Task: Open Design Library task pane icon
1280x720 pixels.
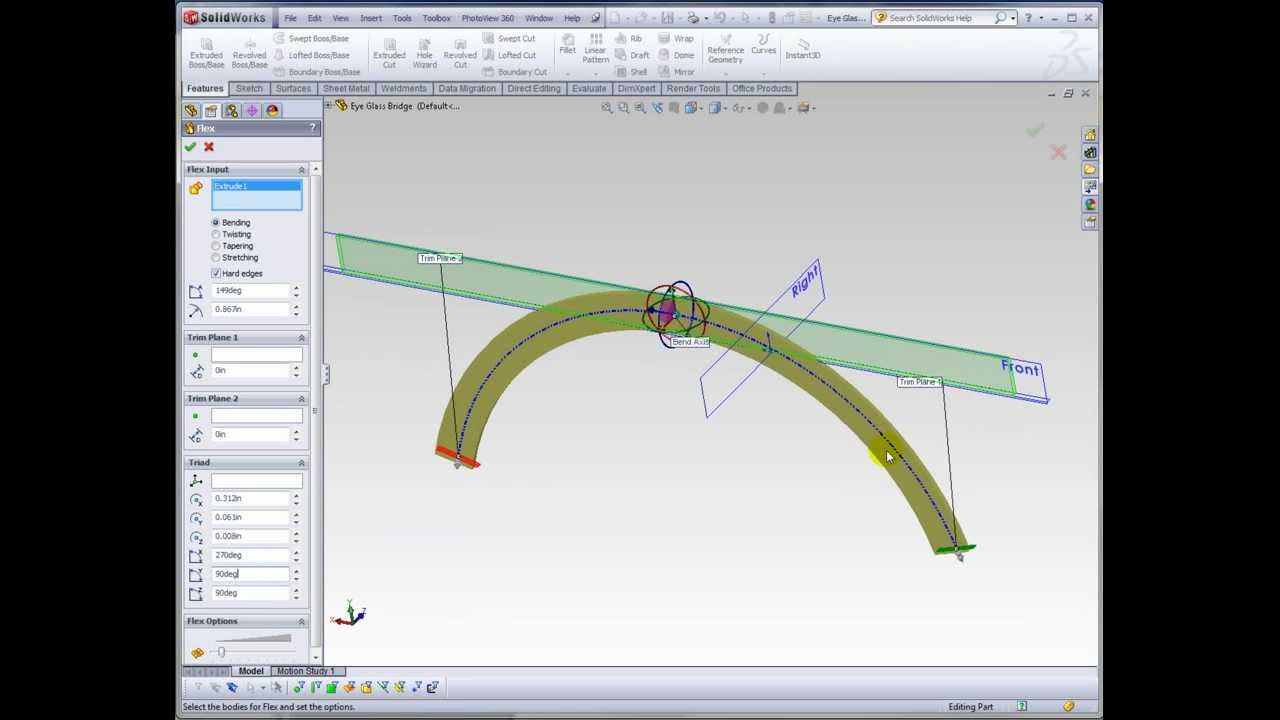Action: pyautogui.click(x=1090, y=153)
